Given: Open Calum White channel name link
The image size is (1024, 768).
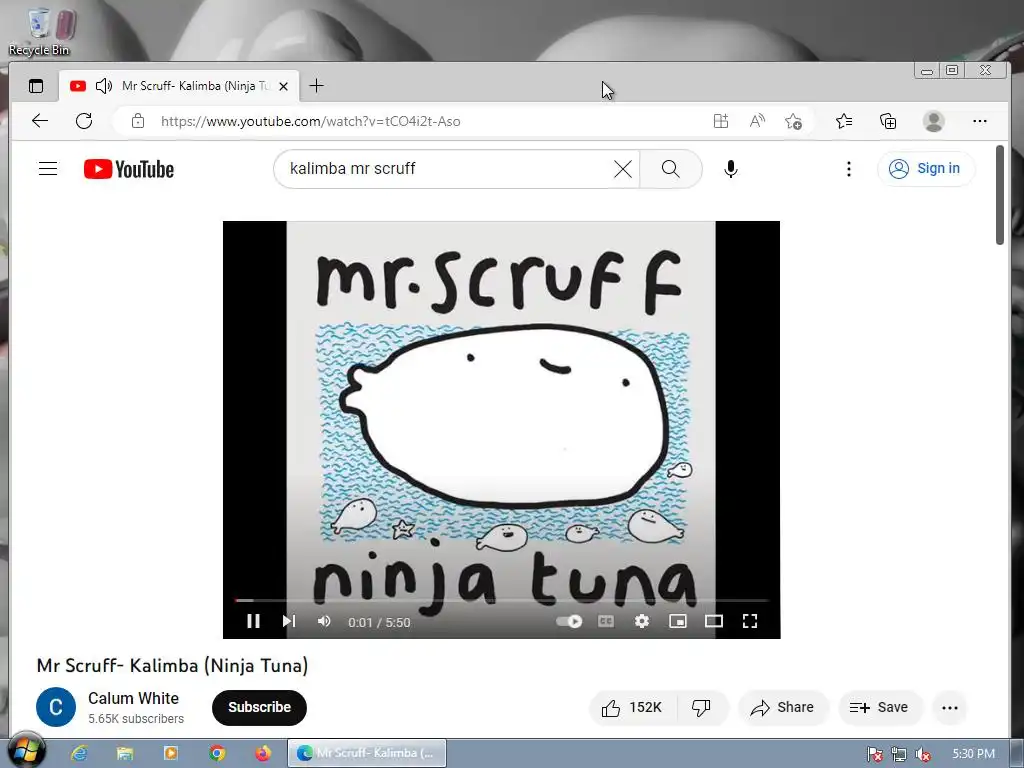Looking at the screenshot, I should pyautogui.click(x=133, y=698).
